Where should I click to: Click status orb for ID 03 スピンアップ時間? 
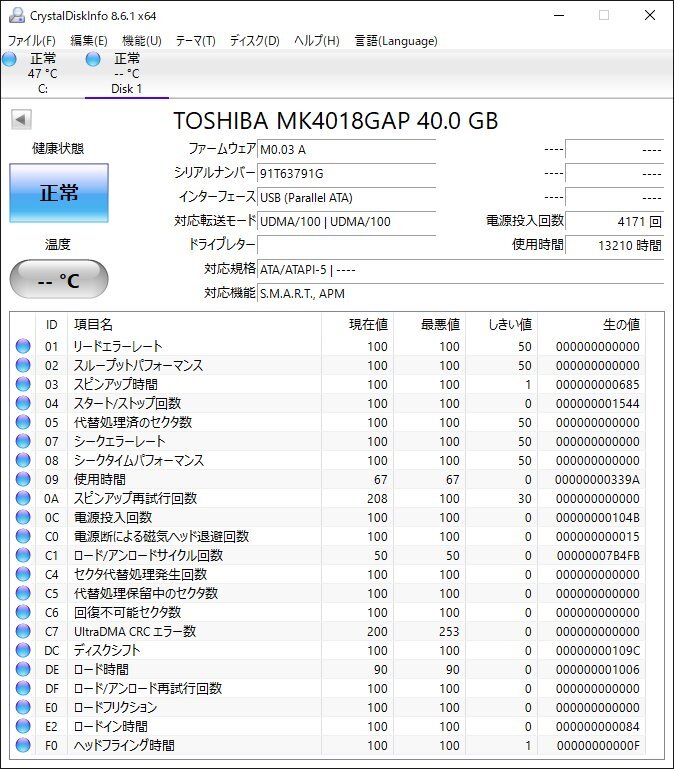click(23, 384)
